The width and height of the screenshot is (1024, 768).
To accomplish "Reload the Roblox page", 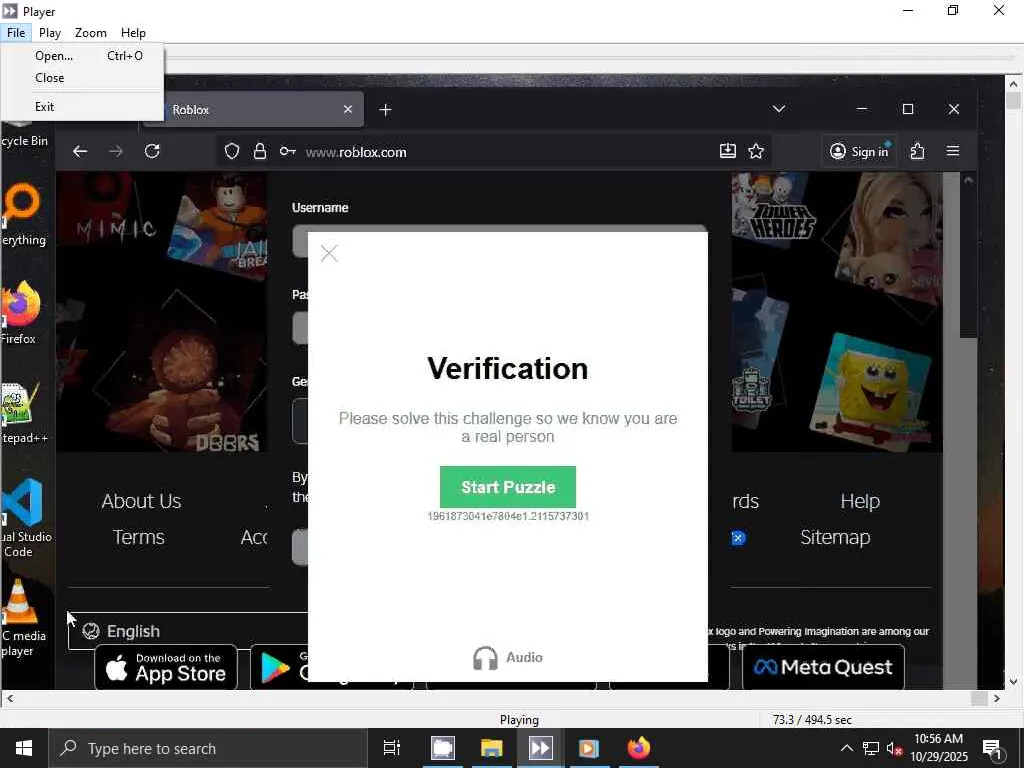I will (152, 152).
